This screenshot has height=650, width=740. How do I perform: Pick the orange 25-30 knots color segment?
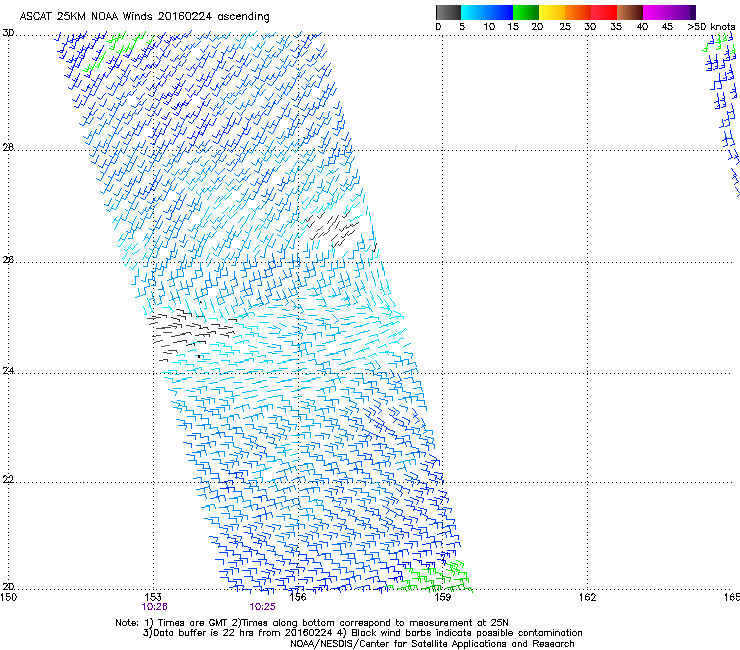(x=578, y=12)
